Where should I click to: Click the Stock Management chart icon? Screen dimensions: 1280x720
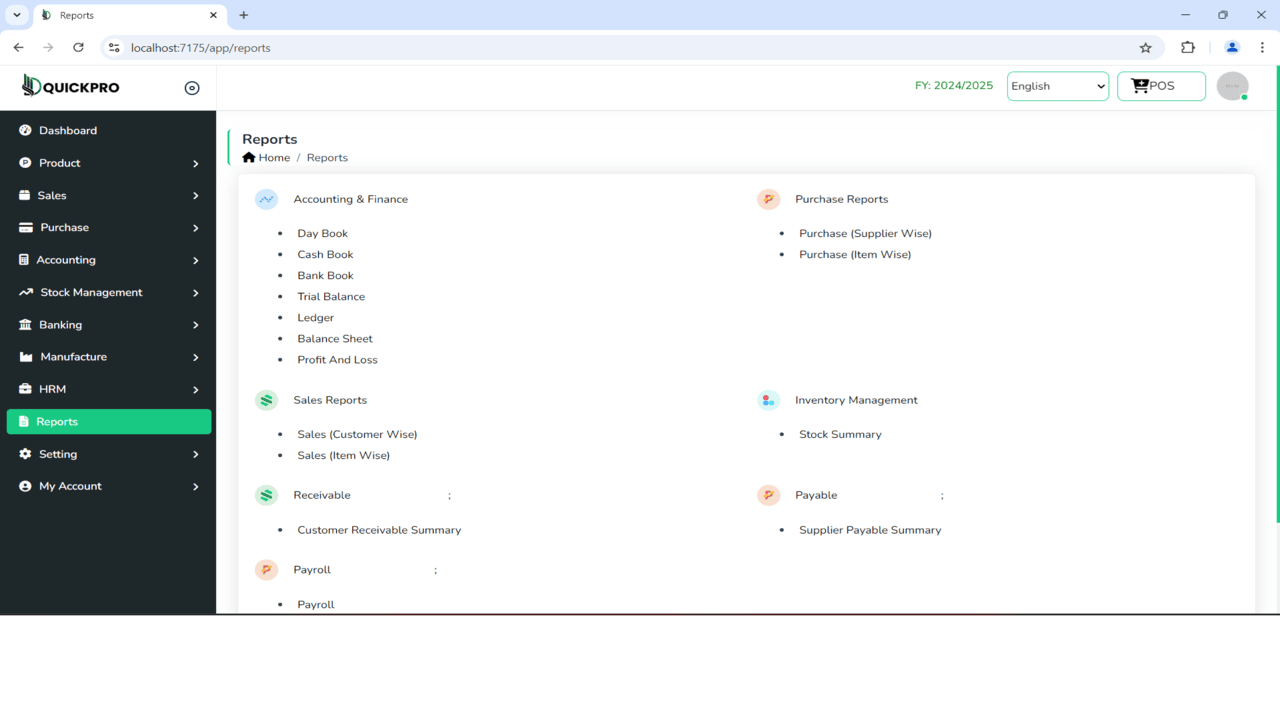(x=23, y=292)
